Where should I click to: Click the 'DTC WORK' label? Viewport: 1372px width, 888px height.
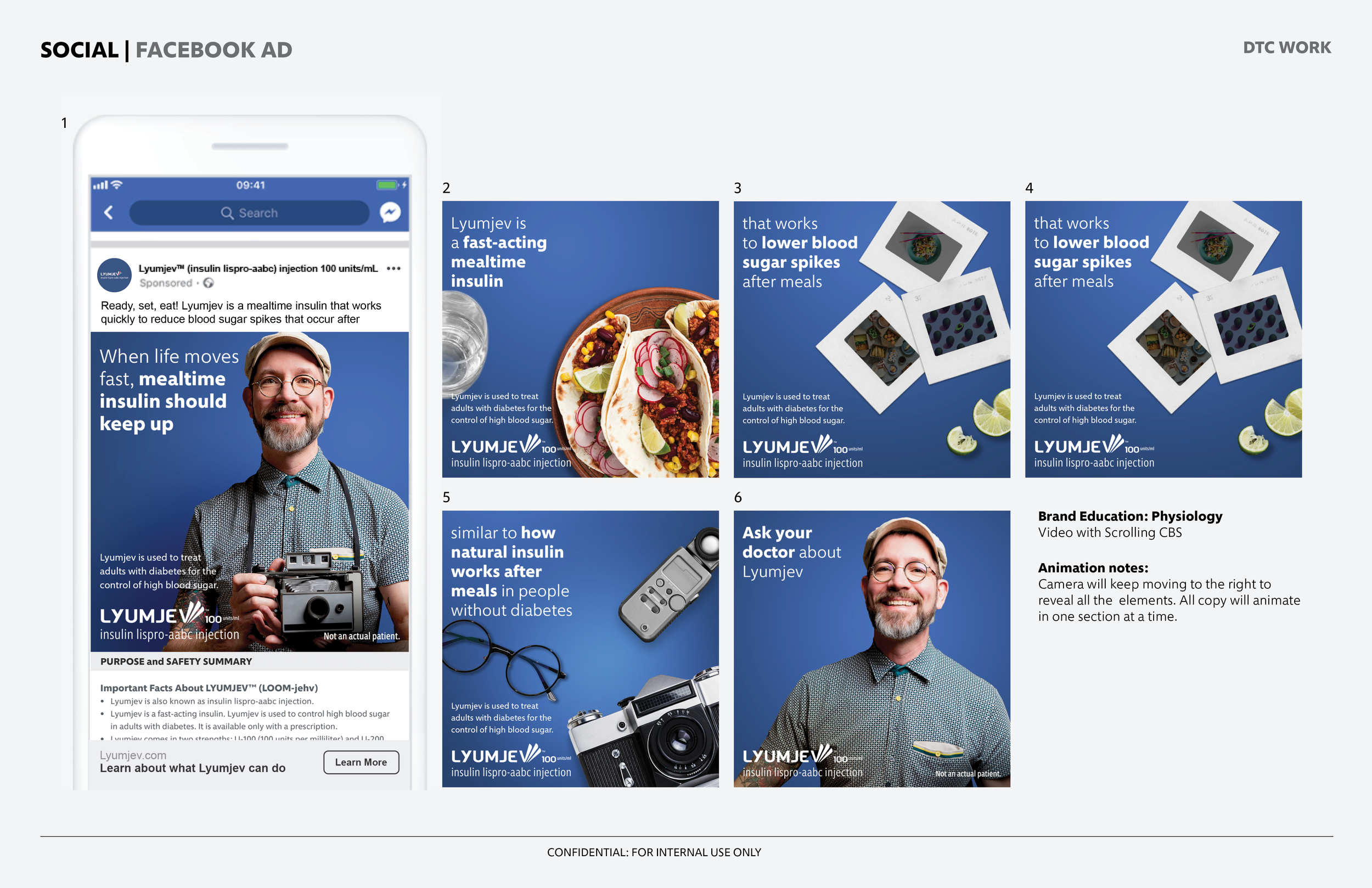pos(1287,47)
